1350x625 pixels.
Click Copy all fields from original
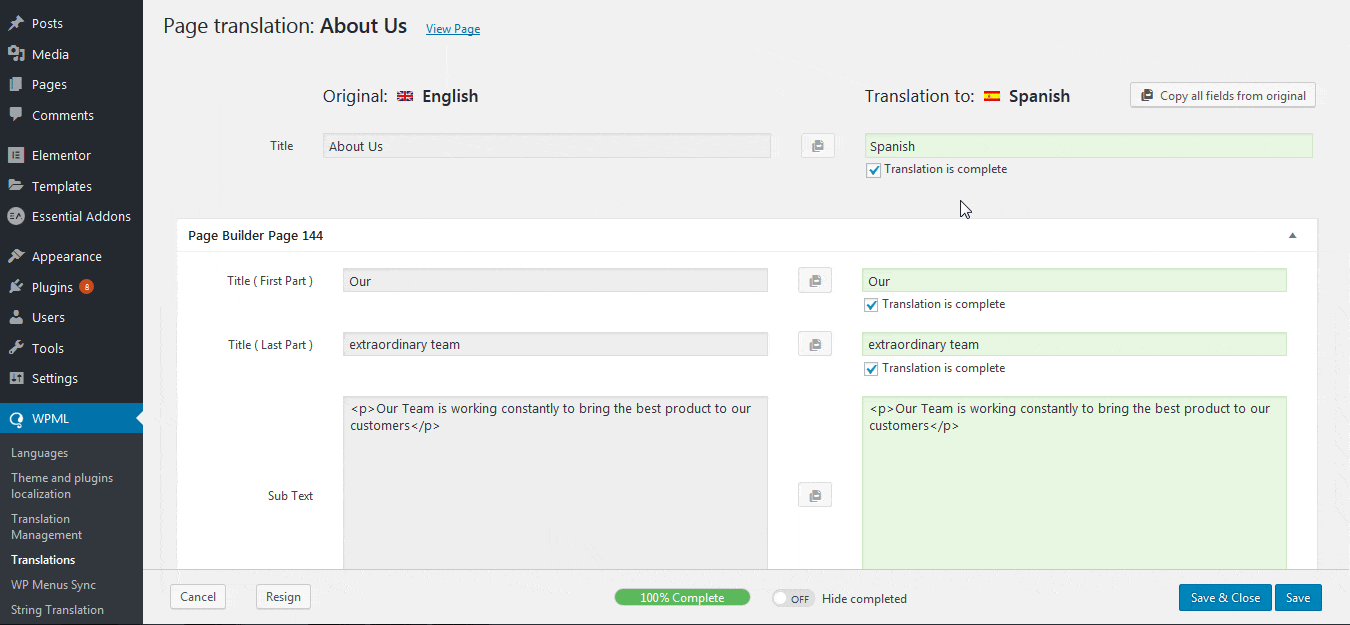(1223, 96)
